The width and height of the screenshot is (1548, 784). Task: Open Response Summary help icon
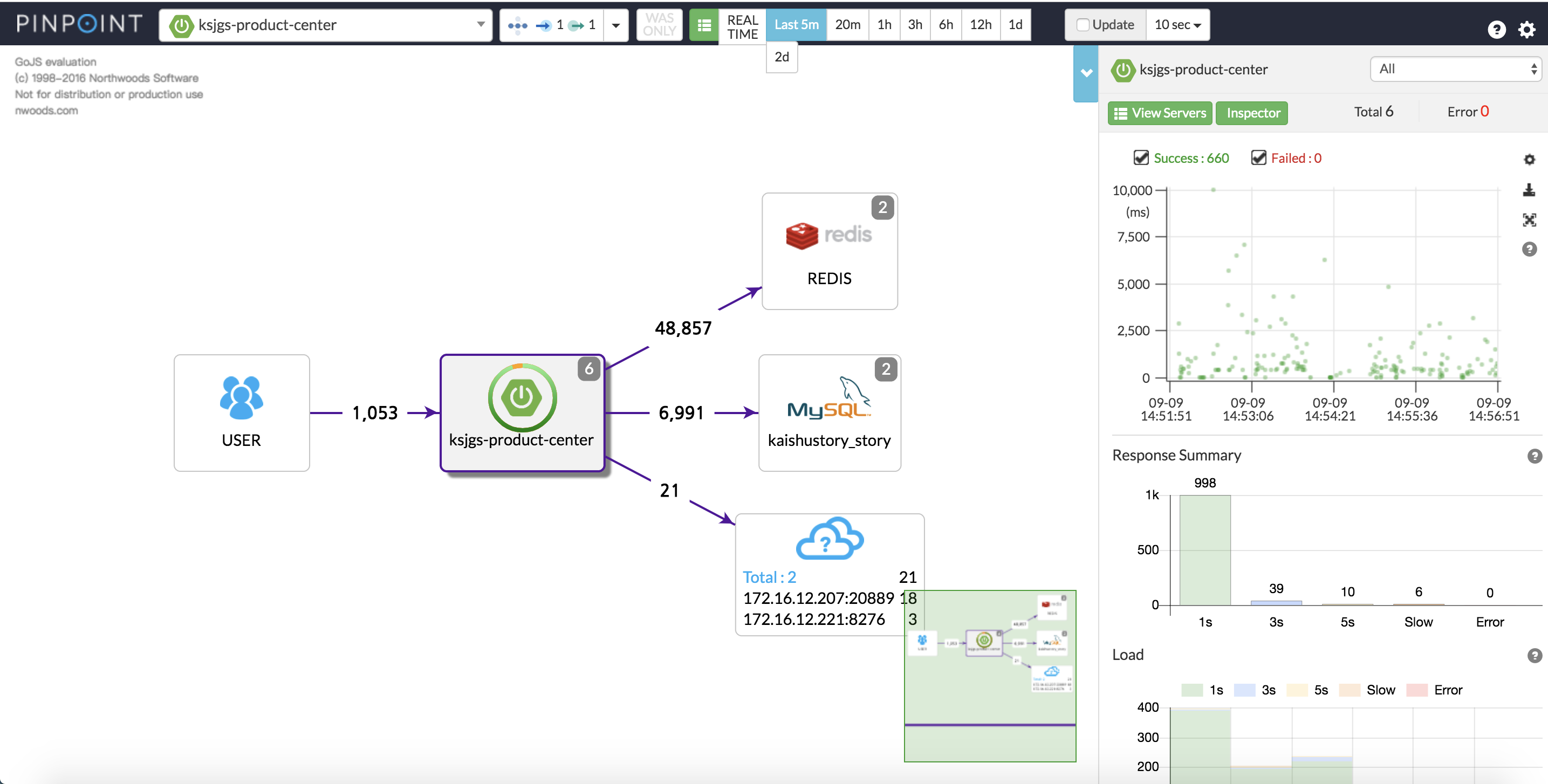[1534, 456]
